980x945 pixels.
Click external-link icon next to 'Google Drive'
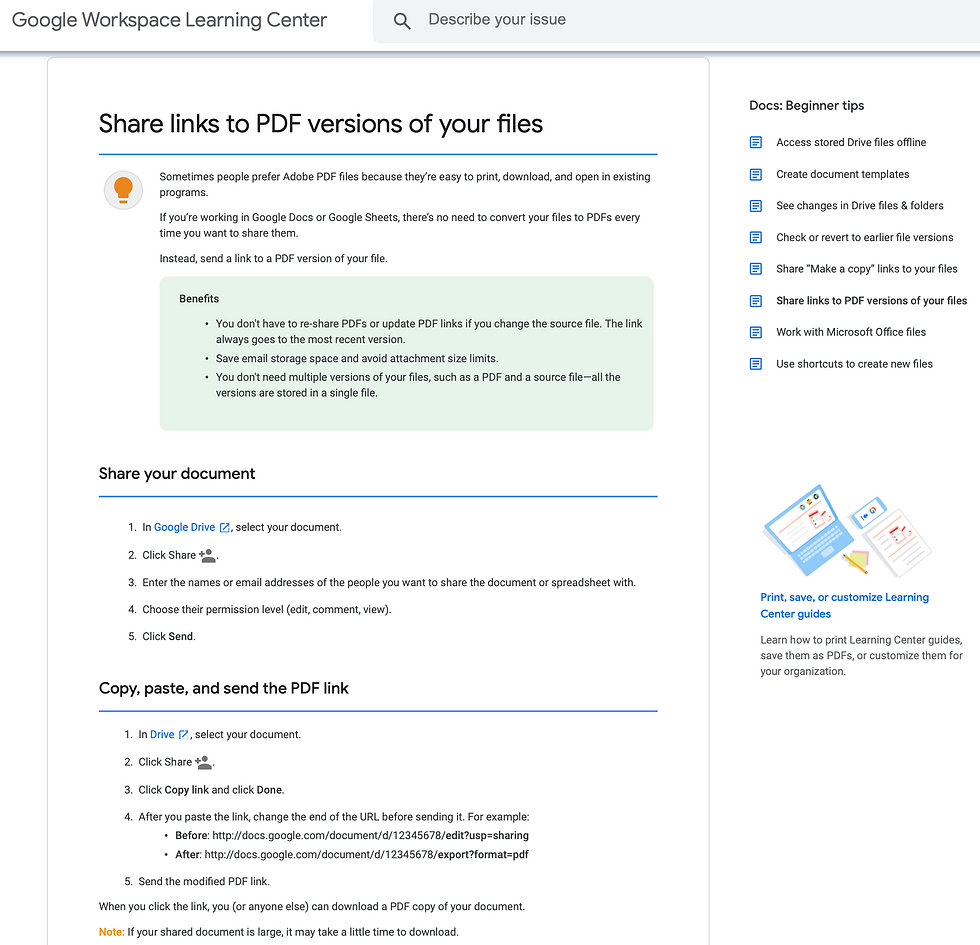tap(225, 528)
